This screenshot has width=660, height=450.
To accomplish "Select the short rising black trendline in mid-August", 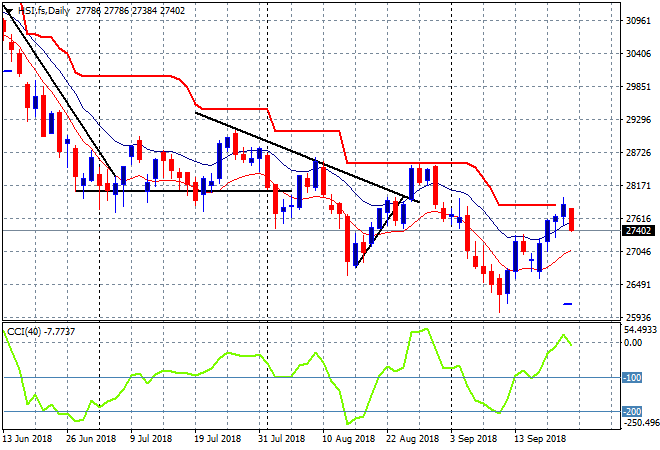I will click(381, 231).
